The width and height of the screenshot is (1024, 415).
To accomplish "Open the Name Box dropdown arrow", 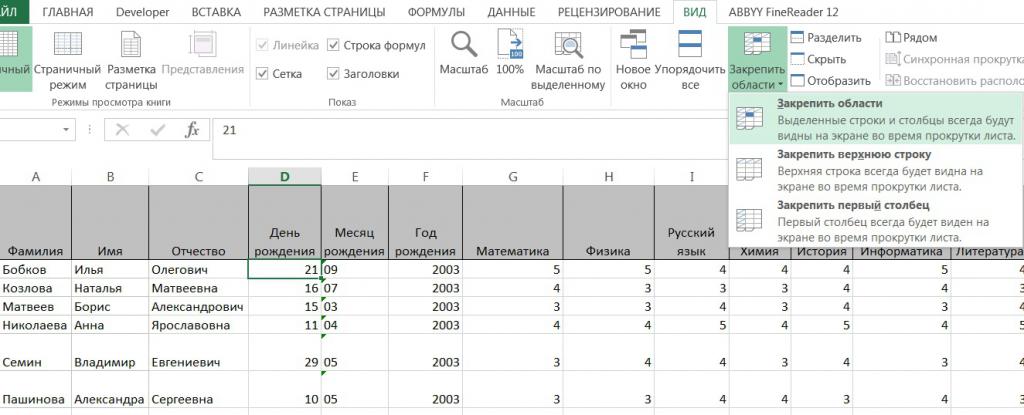I will [x=65, y=130].
